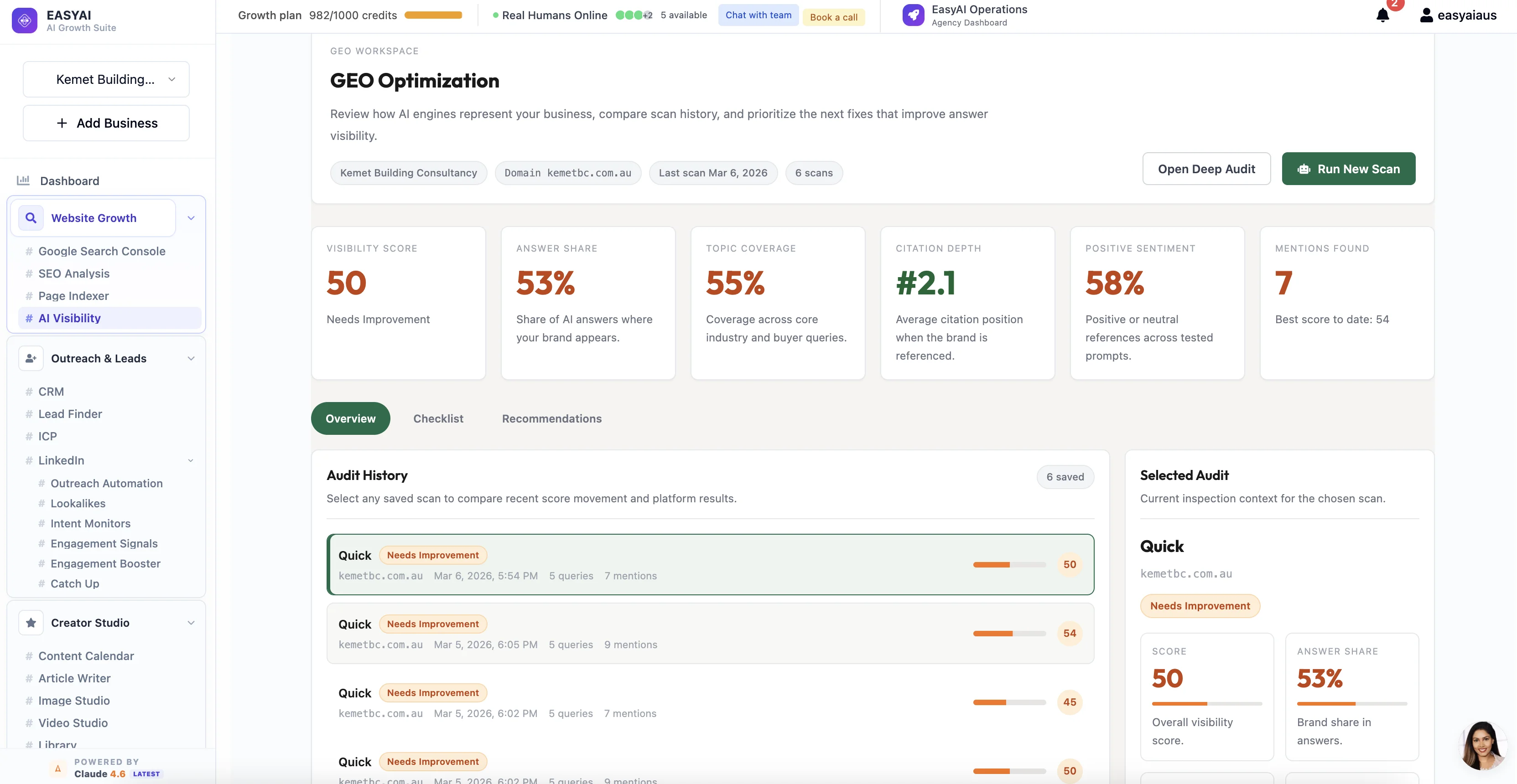
Task: Open Engagement Signals in sidebar
Action: (104, 543)
